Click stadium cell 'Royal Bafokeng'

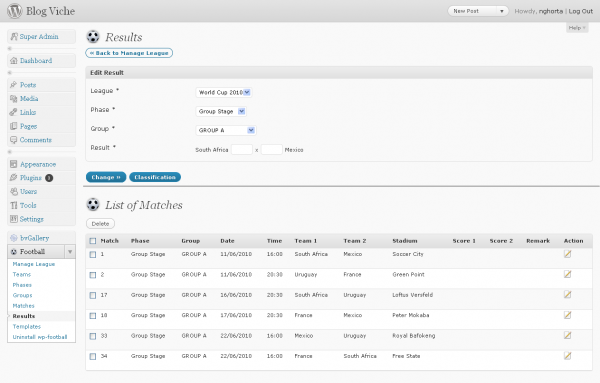(414, 336)
